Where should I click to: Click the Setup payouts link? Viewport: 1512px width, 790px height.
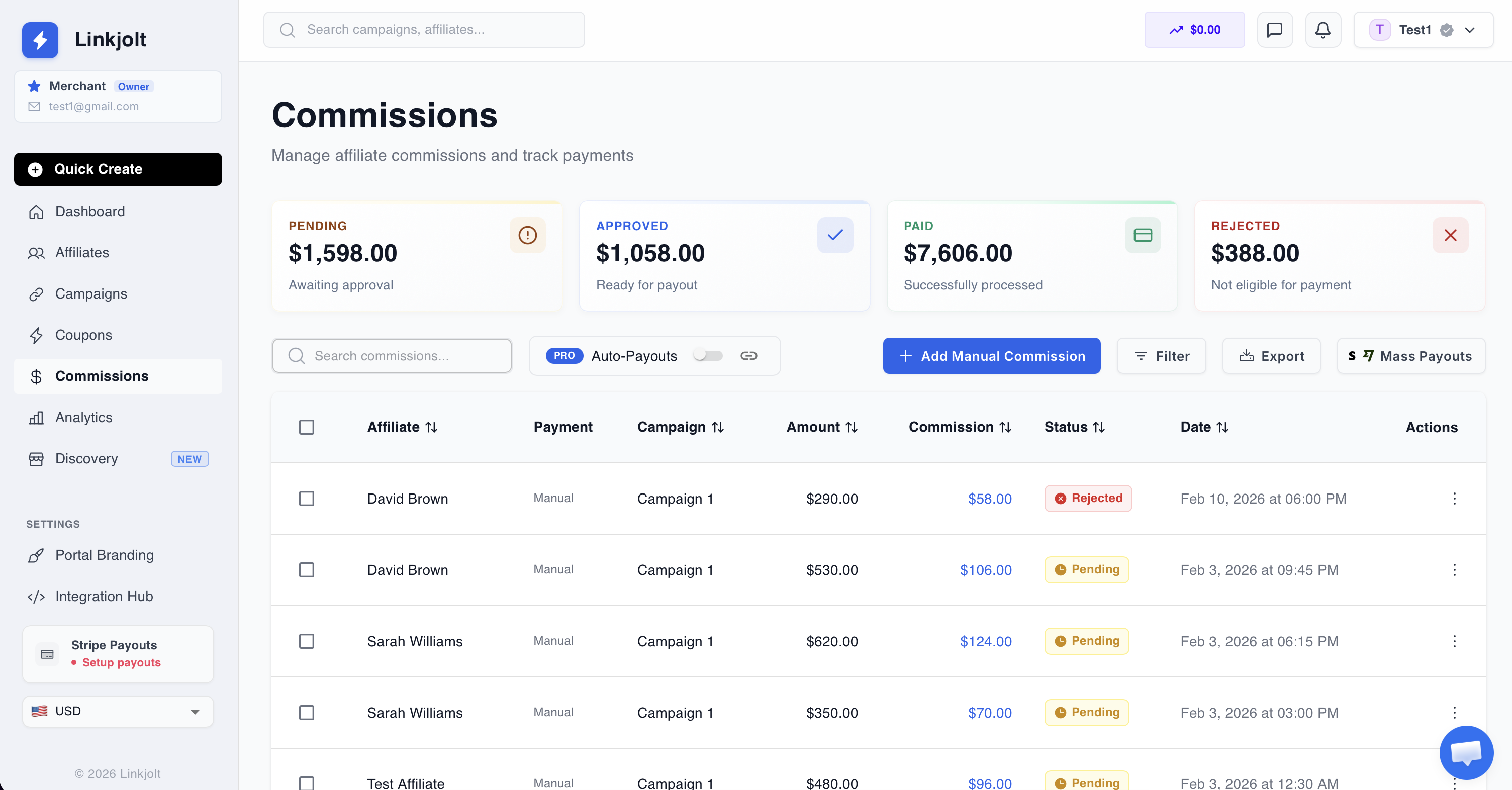click(x=121, y=662)
